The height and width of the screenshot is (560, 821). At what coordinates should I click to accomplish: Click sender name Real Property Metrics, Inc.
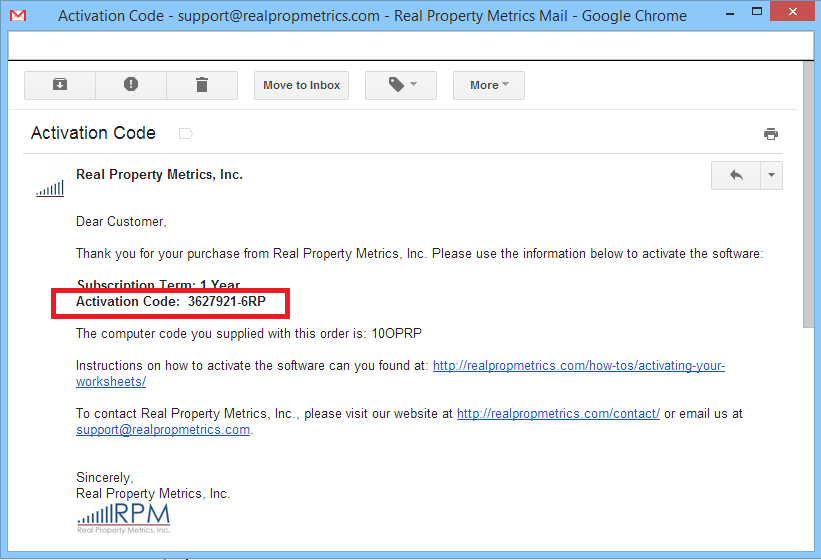click(159, 175)
